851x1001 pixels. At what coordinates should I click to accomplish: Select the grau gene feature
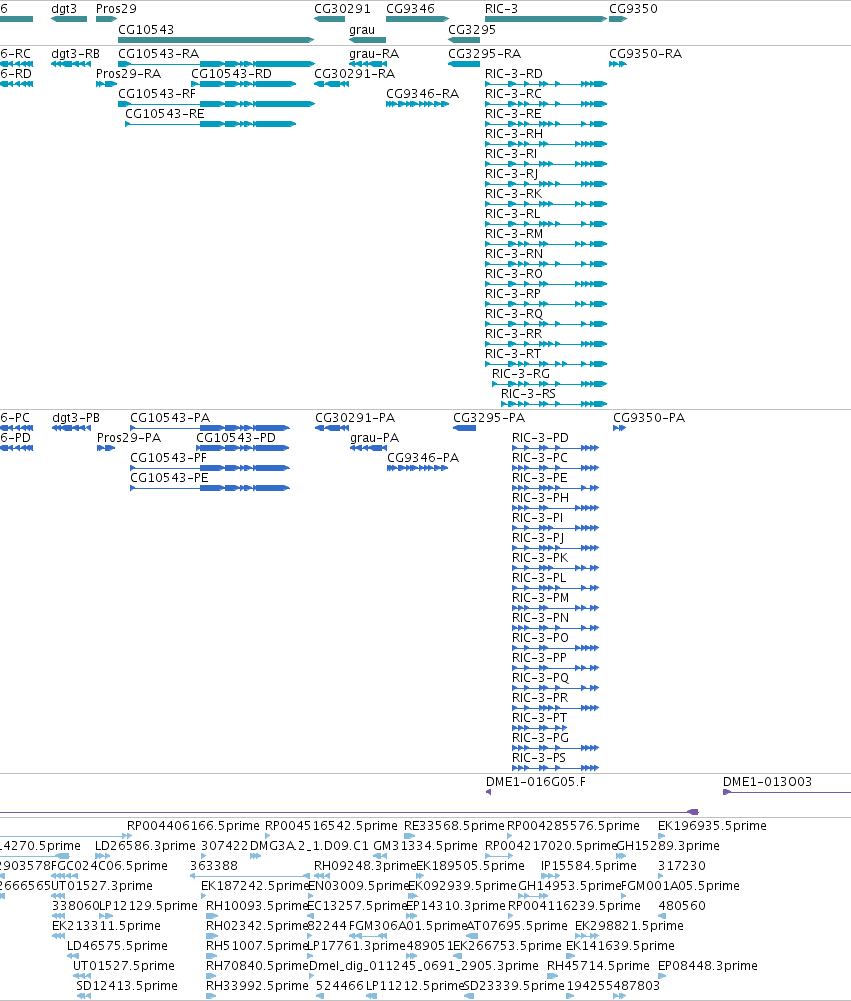(367, 40)
